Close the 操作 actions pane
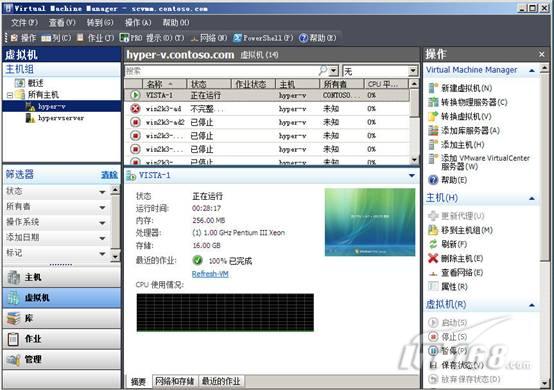Image resolution: width=554 pixels, height=390 pixels. coord(542,54)
